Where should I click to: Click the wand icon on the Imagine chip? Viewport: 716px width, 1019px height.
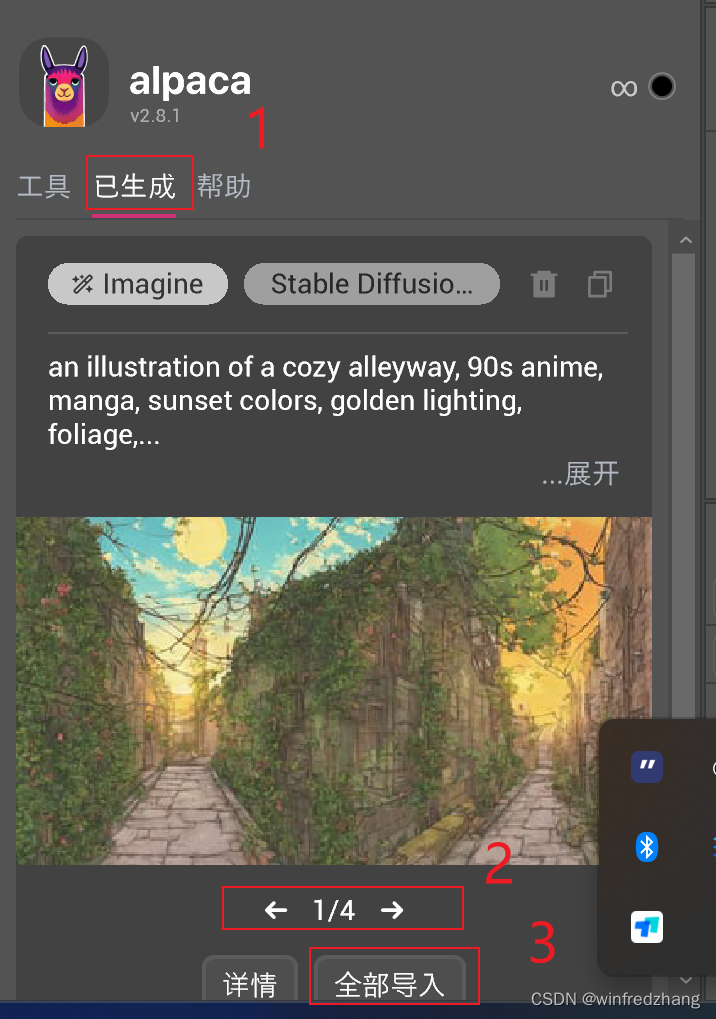85,283
